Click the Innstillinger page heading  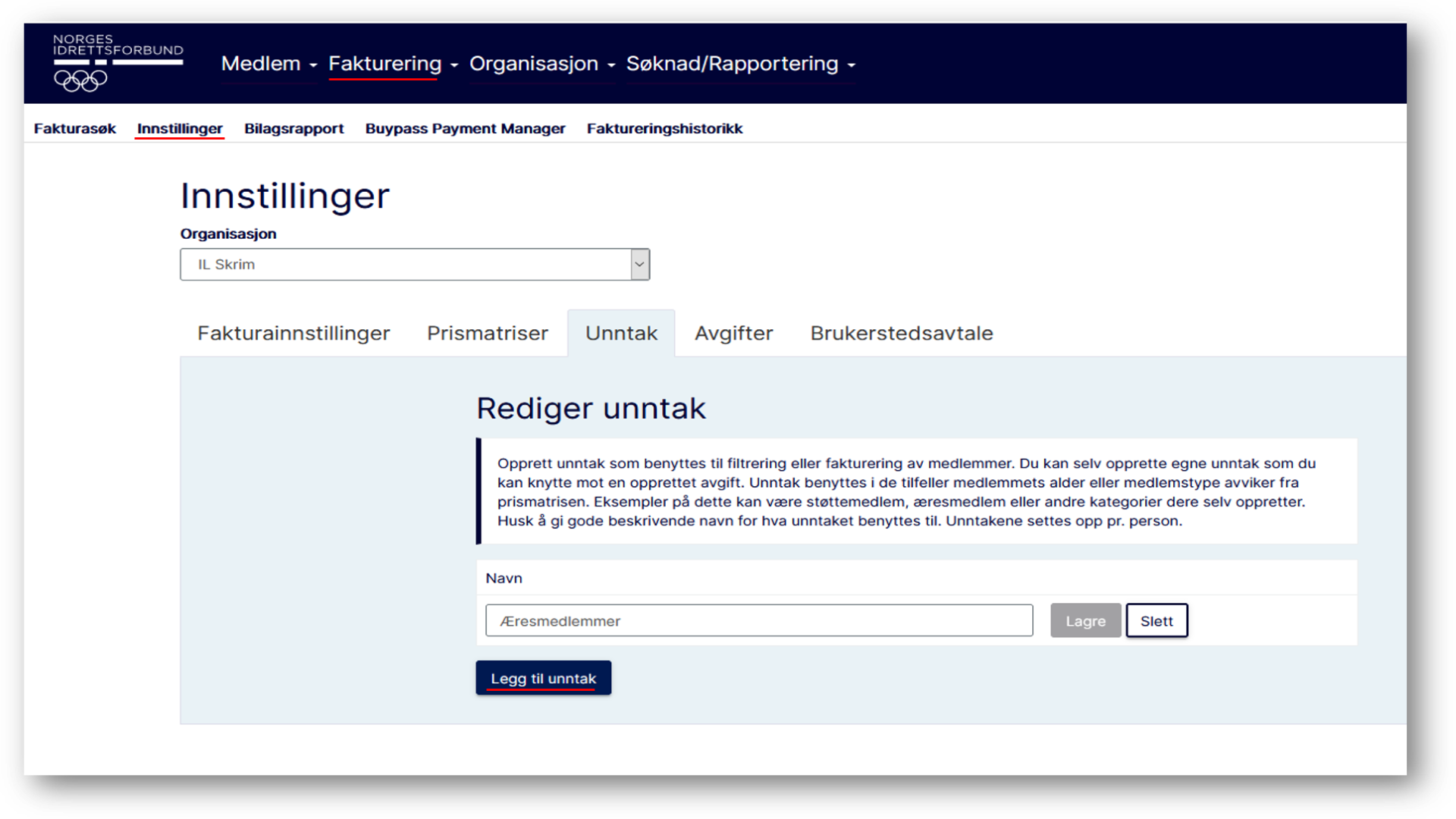284,196
